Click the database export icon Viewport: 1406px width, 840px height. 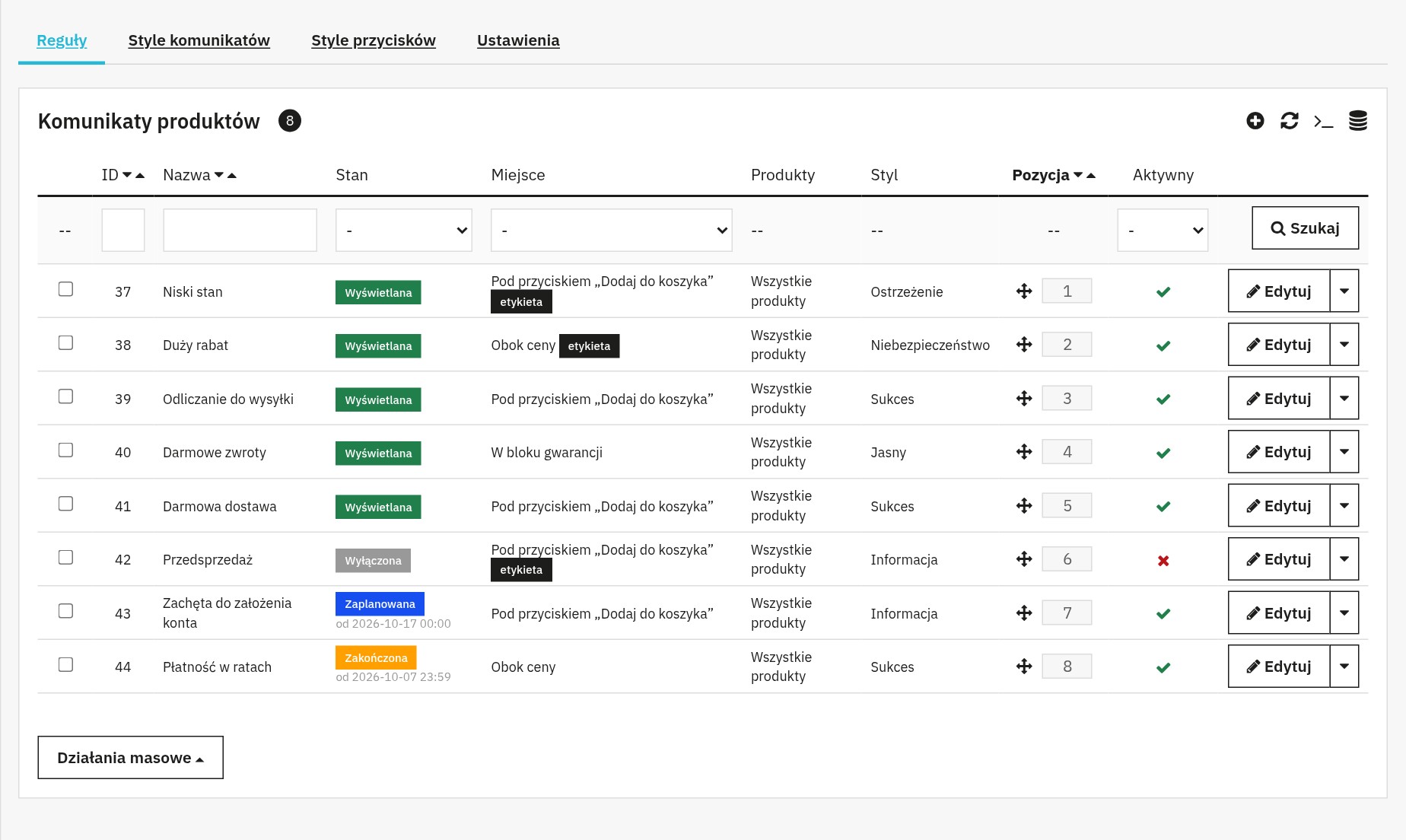[1358, 121]
